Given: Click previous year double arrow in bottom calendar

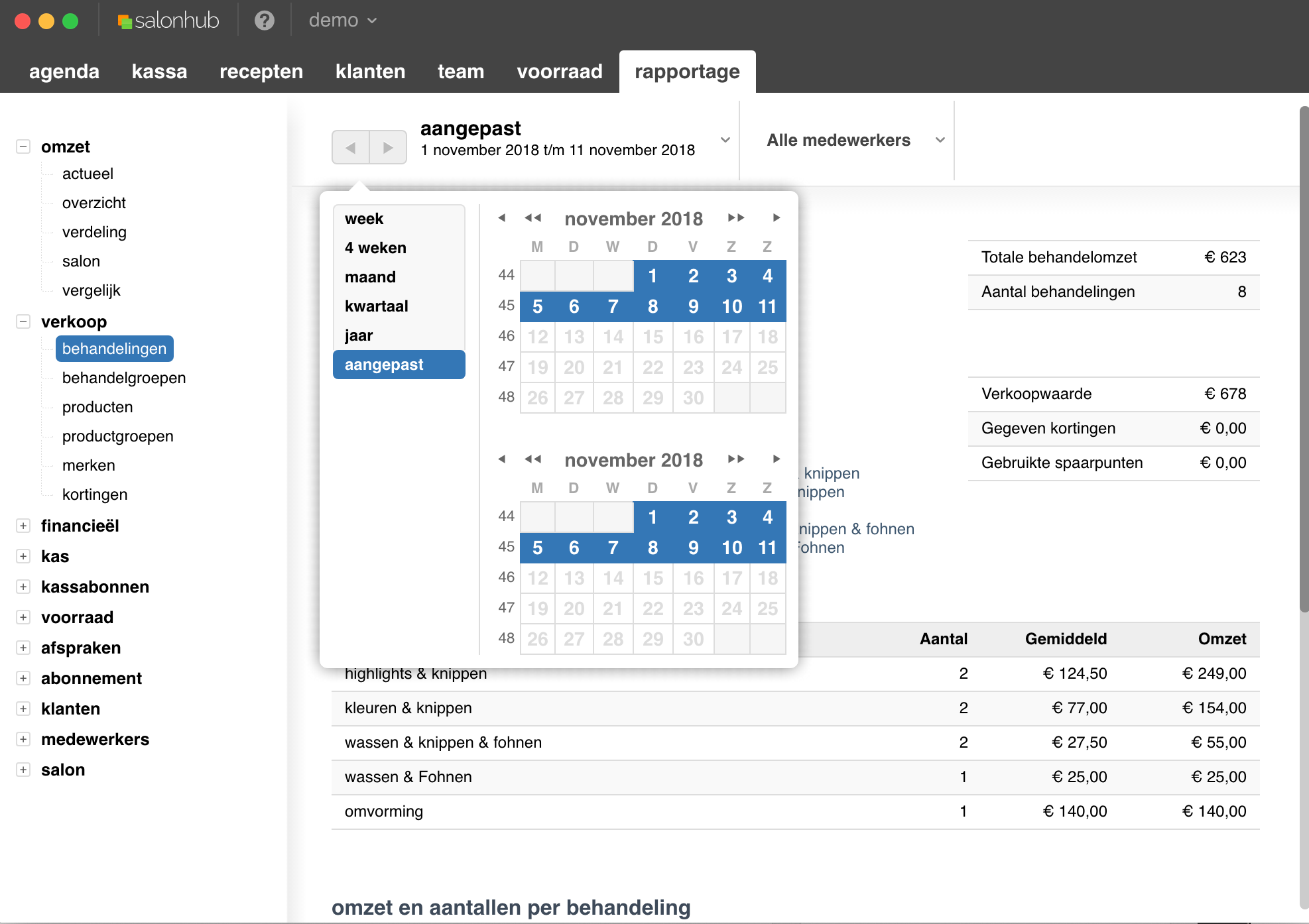Looking at the screenshot, I should [533, 459].
